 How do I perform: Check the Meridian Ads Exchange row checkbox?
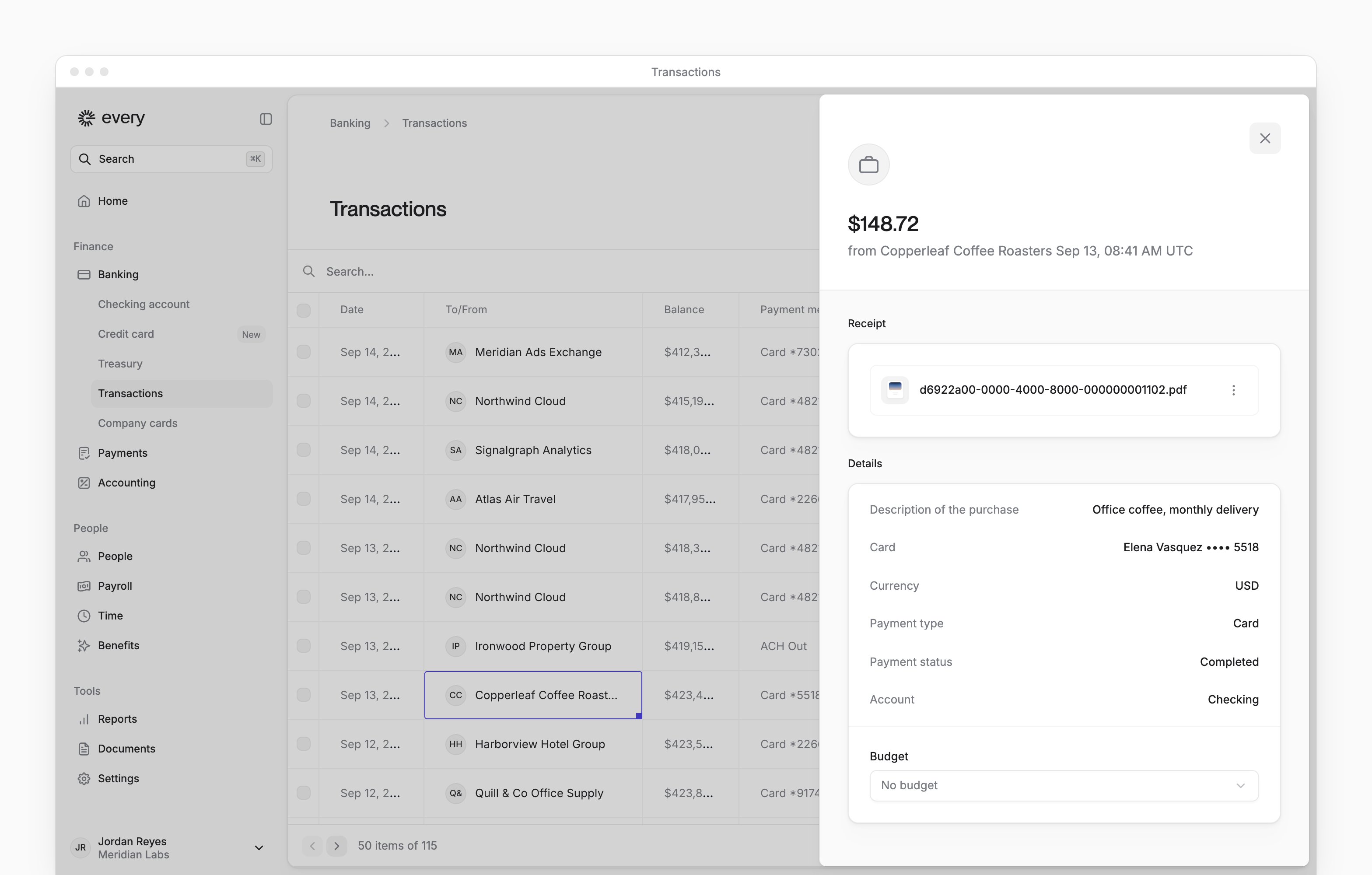pos(304,352)
